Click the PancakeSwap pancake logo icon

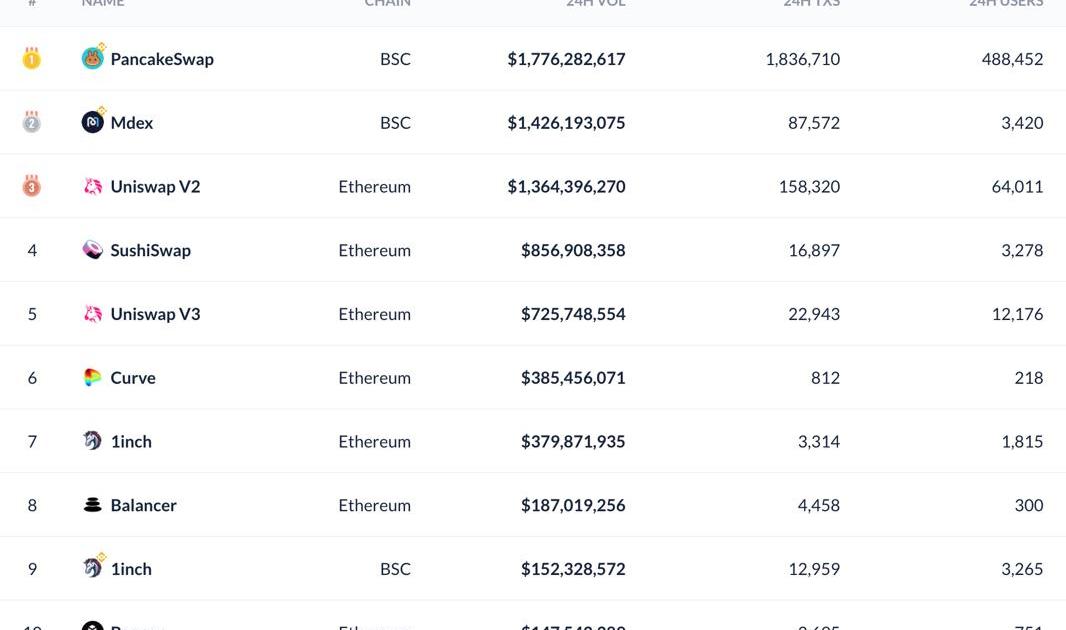[x=92, y=59]
